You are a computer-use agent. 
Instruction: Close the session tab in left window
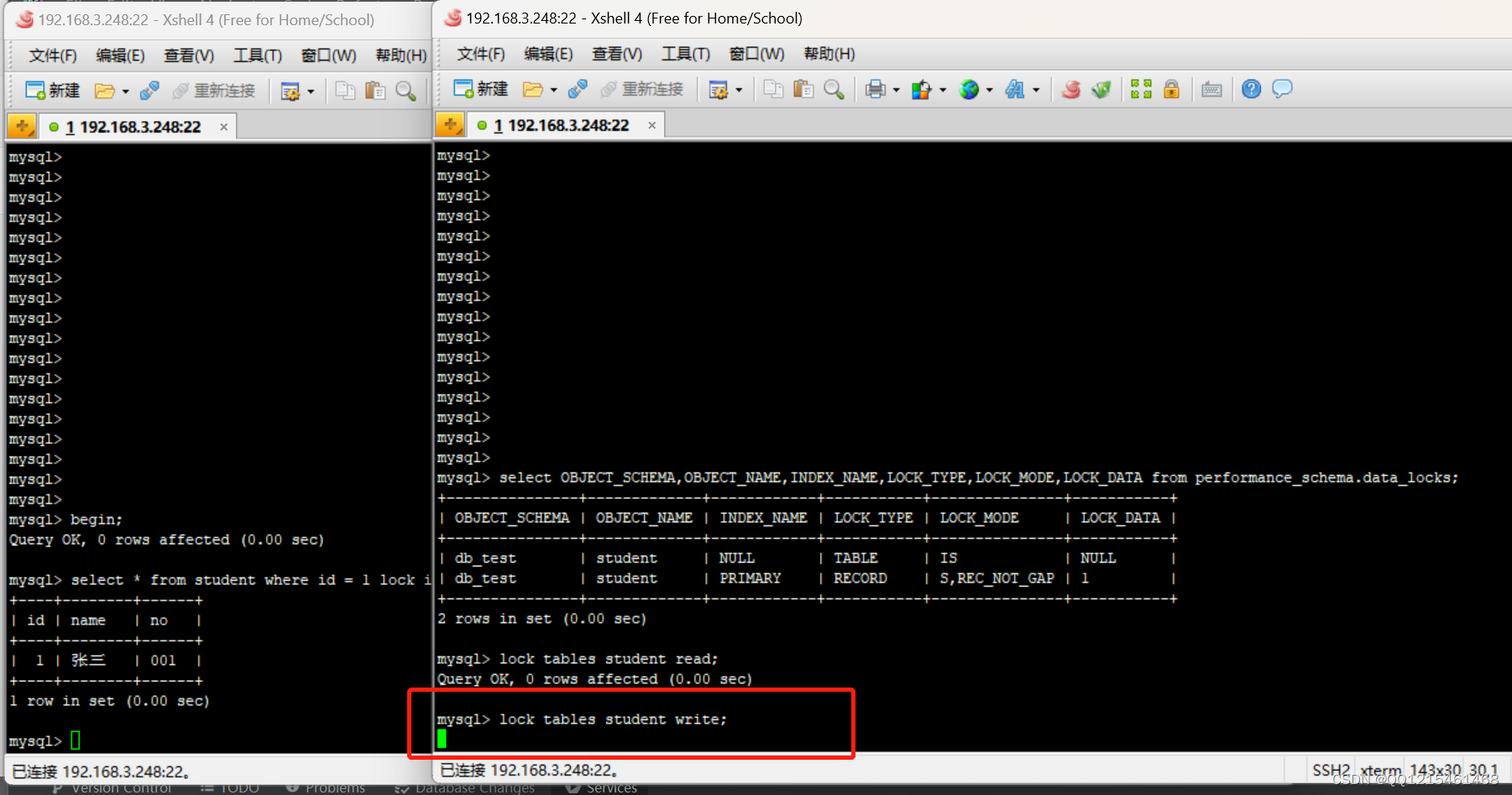pyautogui.click(x=223, y=127)
